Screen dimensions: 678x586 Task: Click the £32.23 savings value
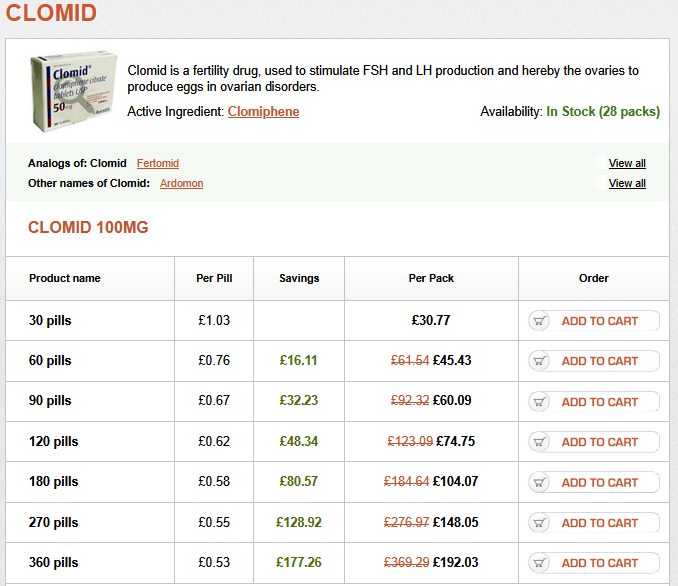[x=298, y=400]
